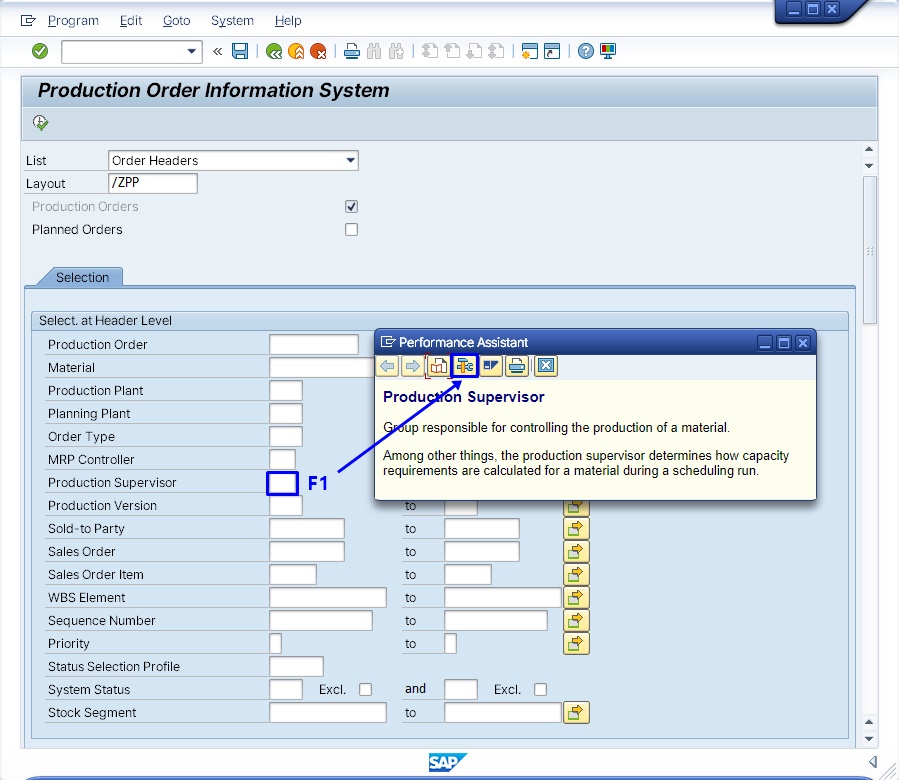Screen dimensions: 899x780
Task: Click Technical Information icon in Performance Assistant
Action: (x=464, y=366)
